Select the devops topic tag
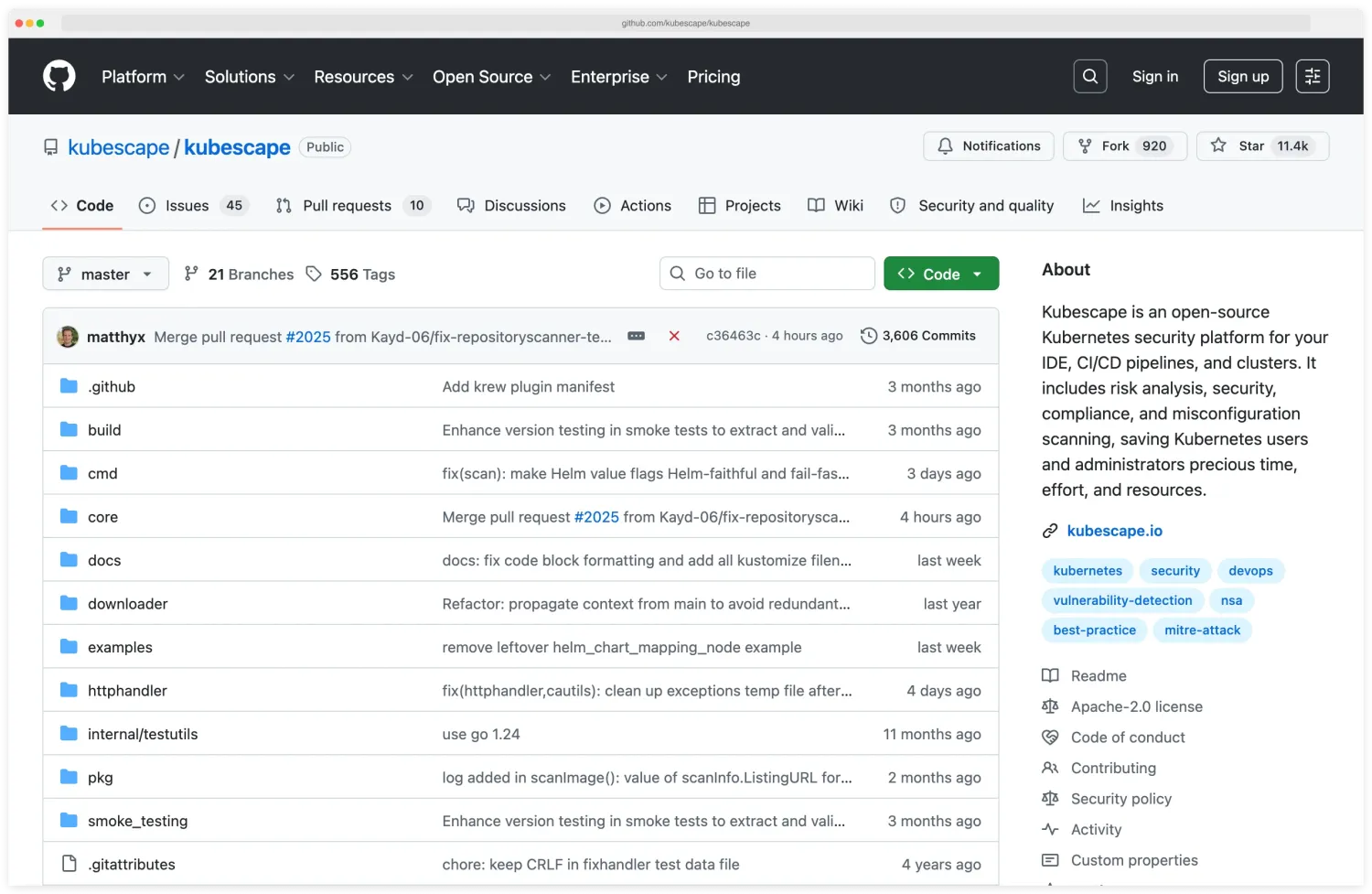1372x894 pixels. click(x=1250, y=571)
